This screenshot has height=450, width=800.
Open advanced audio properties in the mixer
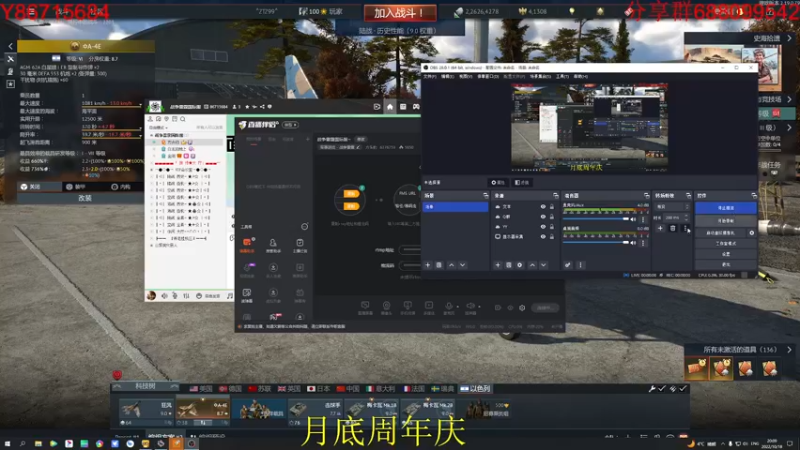567,265
